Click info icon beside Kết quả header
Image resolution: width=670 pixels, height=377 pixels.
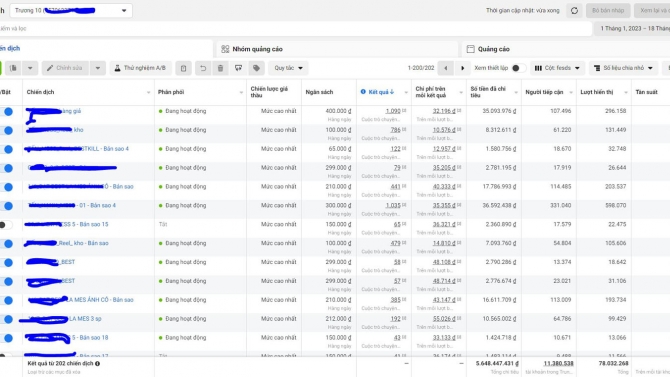[363, 92]
